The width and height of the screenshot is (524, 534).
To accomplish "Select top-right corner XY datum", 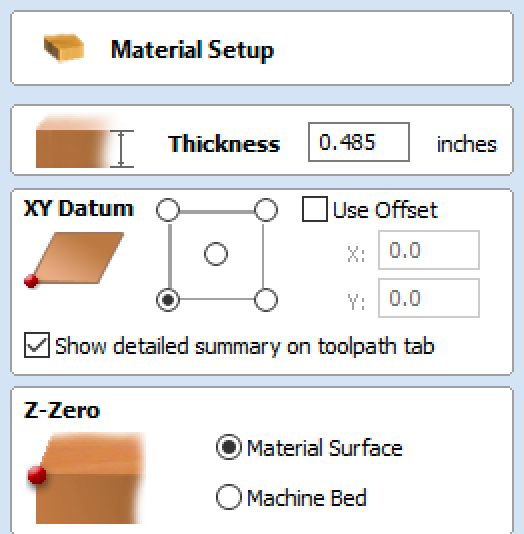I will click(266, 210).
